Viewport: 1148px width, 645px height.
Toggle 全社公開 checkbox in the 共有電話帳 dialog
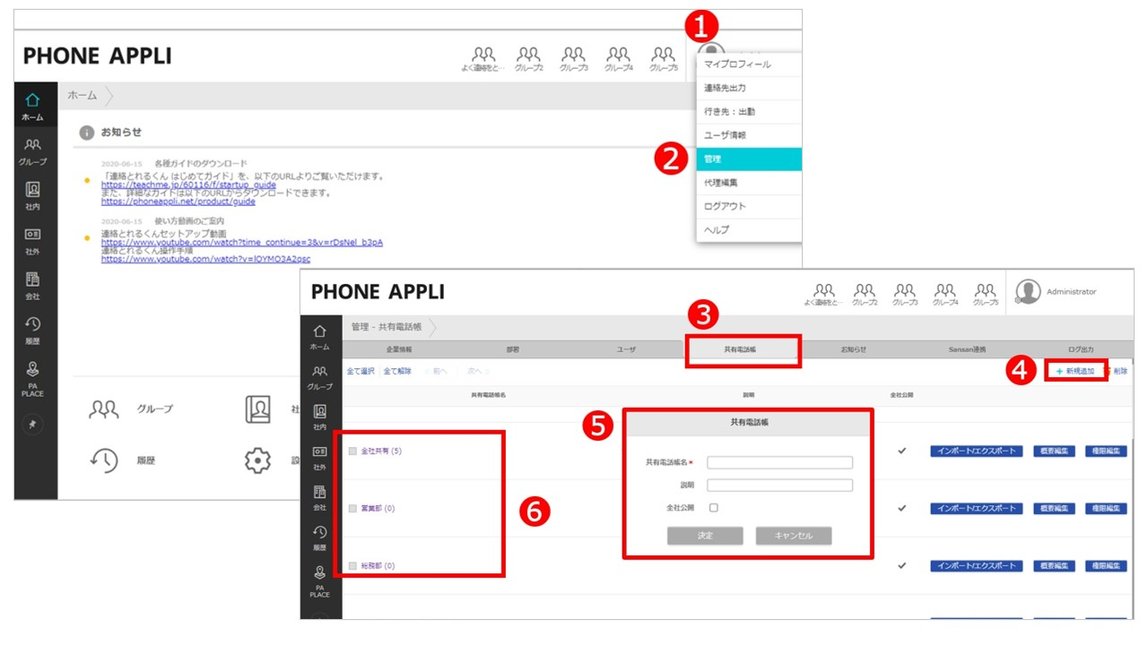[714, 507]
